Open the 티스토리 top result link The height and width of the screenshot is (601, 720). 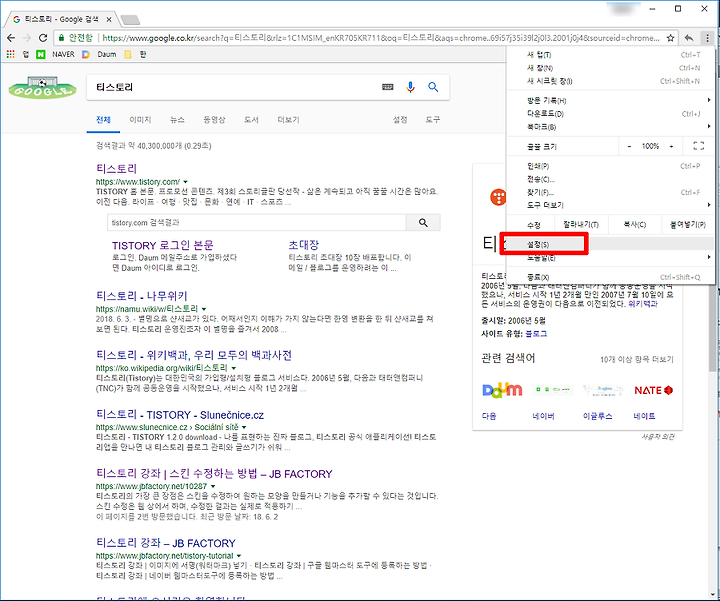(x=117, y=169)
